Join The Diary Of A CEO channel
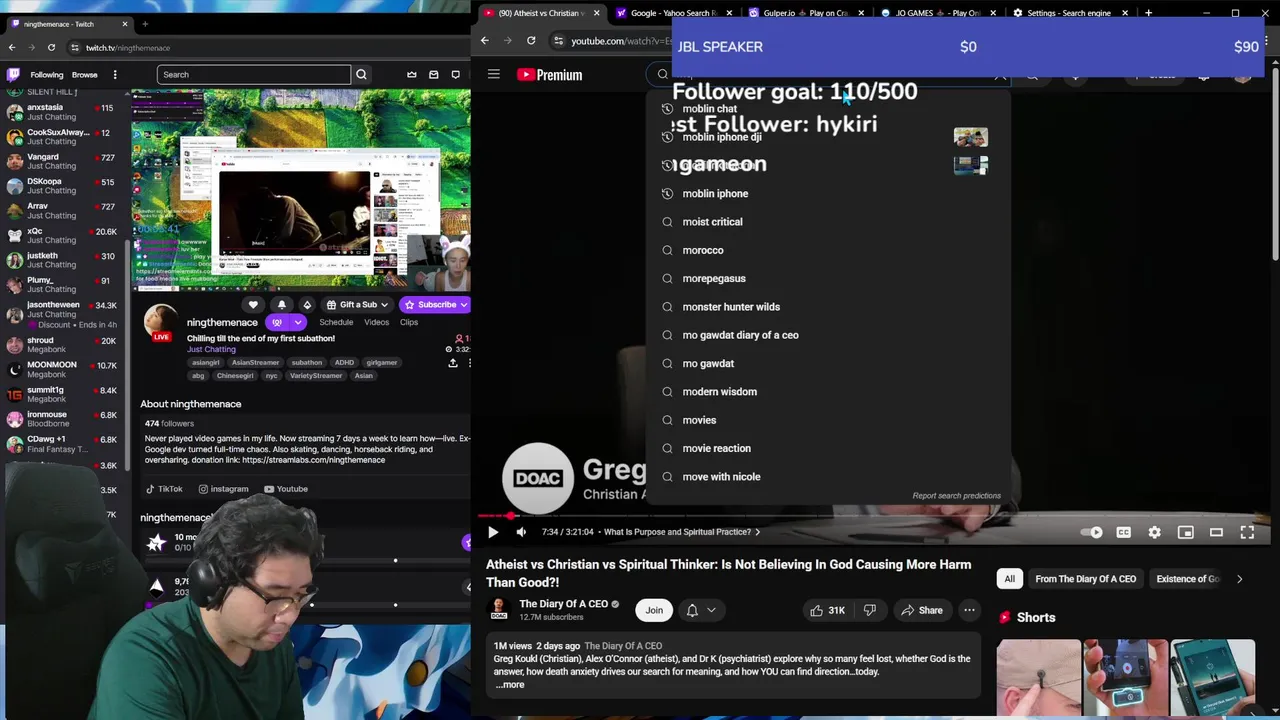 tap(654, 610)
